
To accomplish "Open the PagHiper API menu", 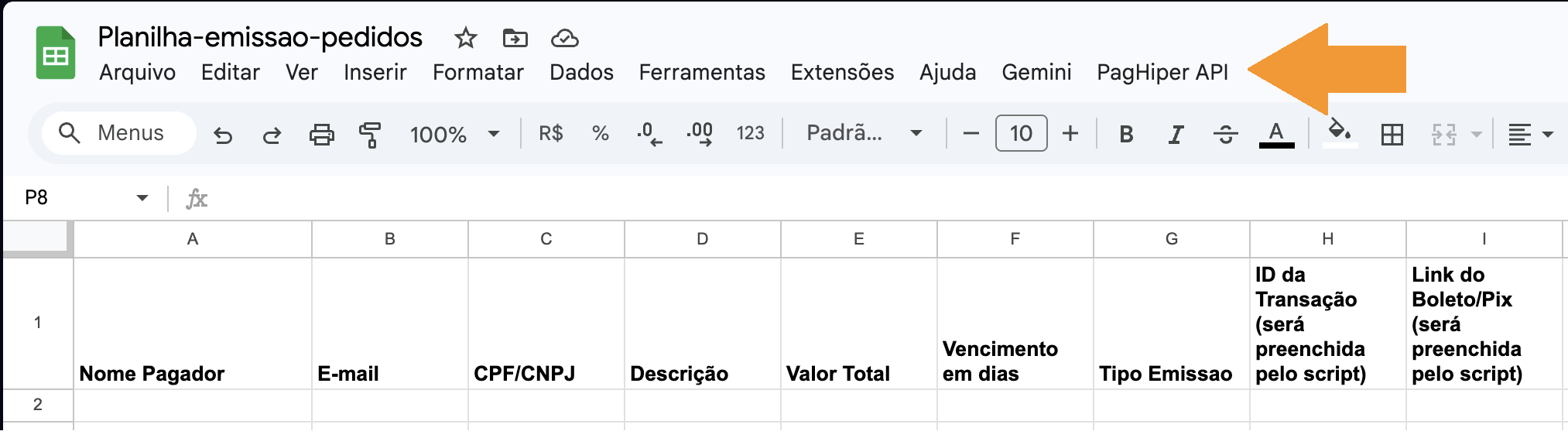I will (1162, 72).
